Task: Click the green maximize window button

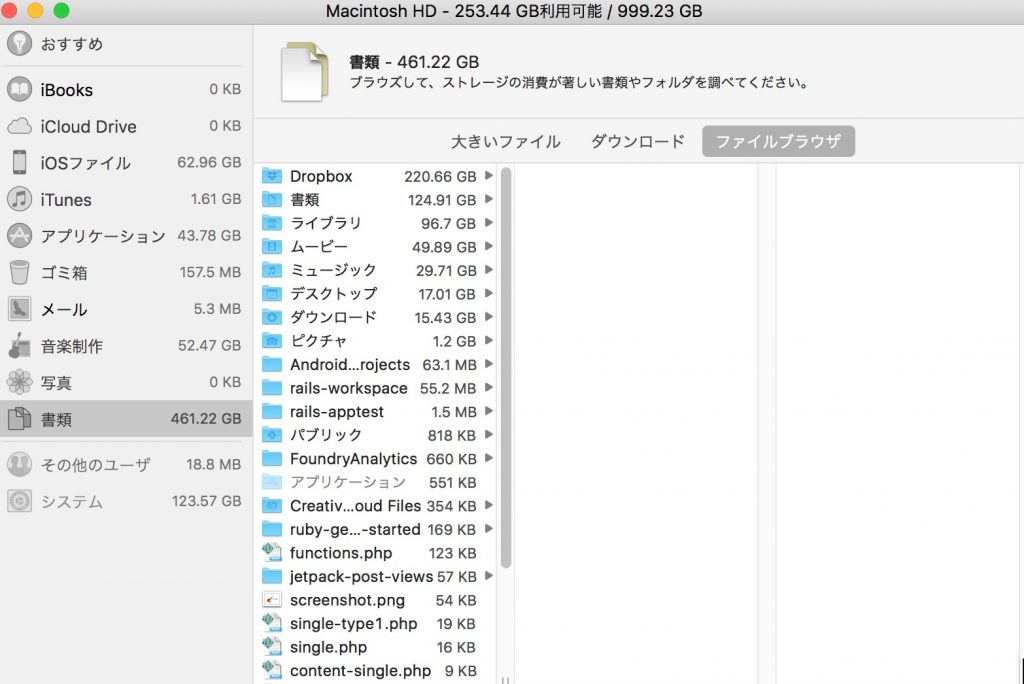Action: click(61, 11)
